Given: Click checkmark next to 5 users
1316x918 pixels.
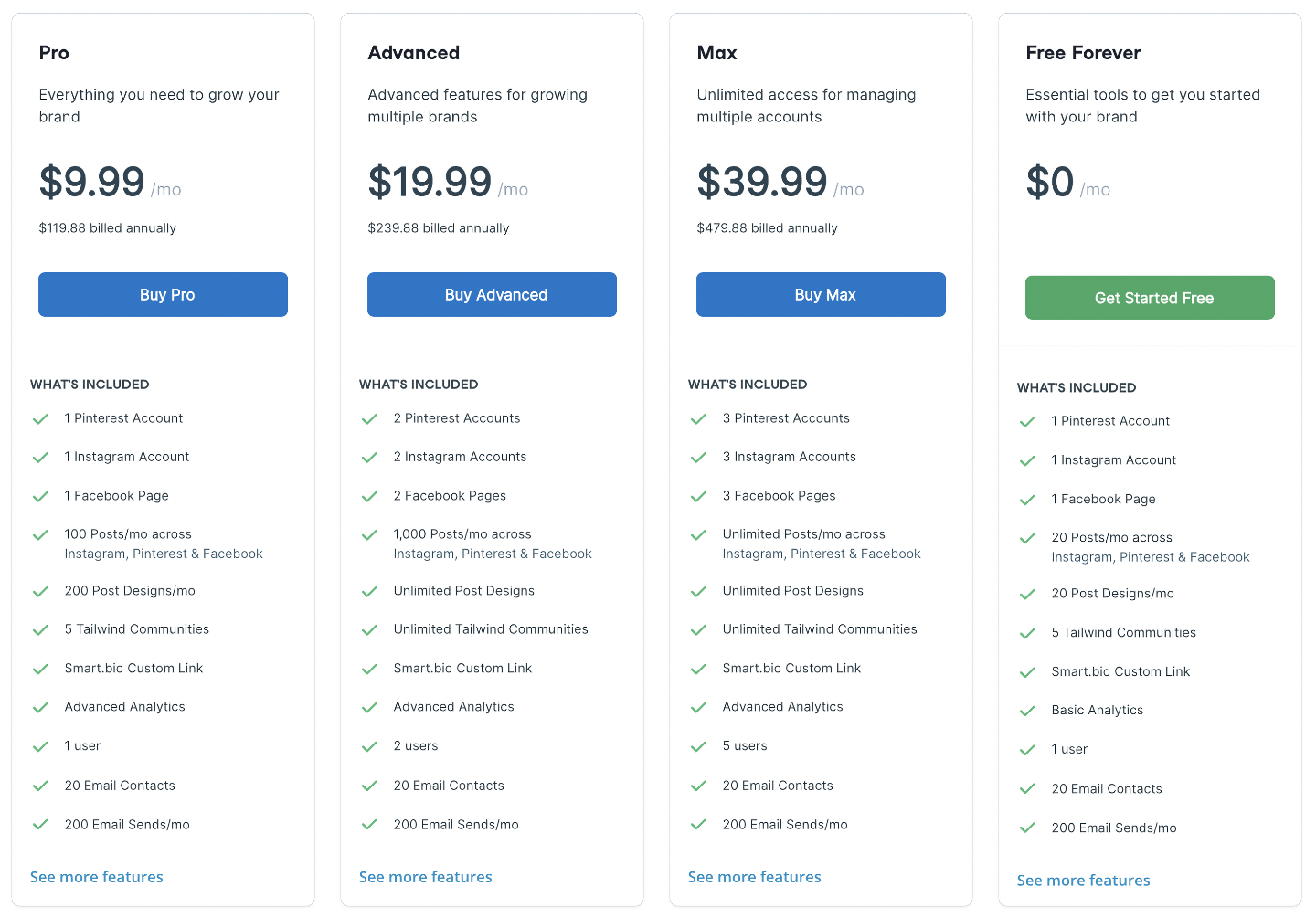Looking at the screenshot, I should pyautogui.click(x=698, y=746).
